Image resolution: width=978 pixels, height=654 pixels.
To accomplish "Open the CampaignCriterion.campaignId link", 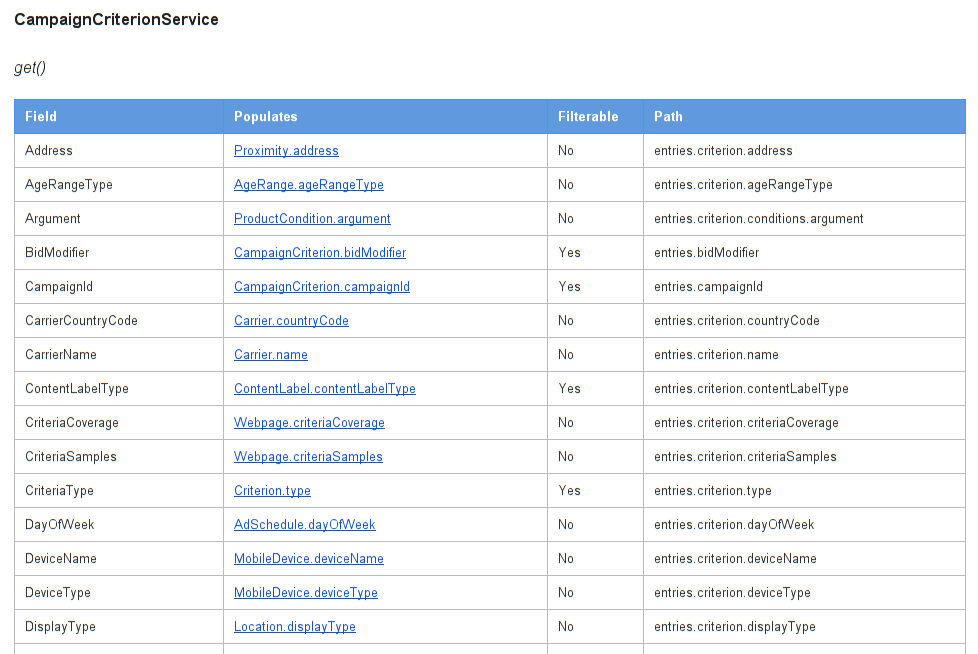I will coord(322,287).
